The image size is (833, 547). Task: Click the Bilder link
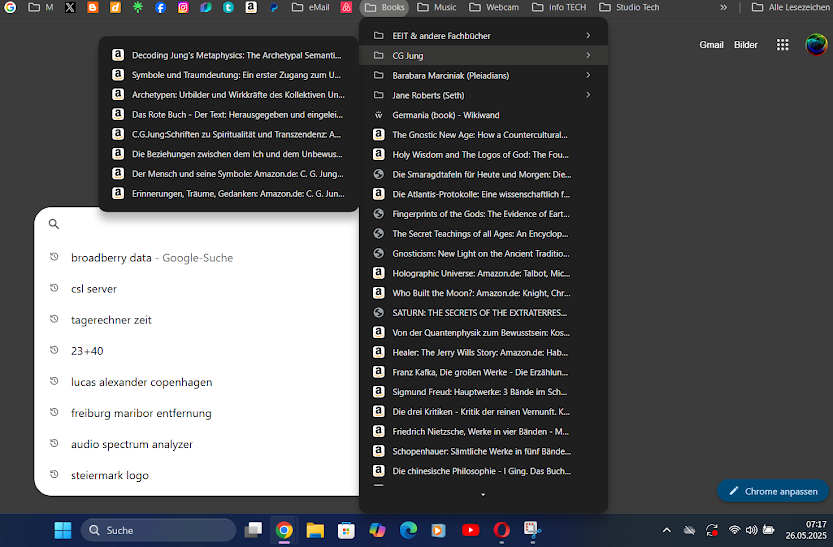745,45
